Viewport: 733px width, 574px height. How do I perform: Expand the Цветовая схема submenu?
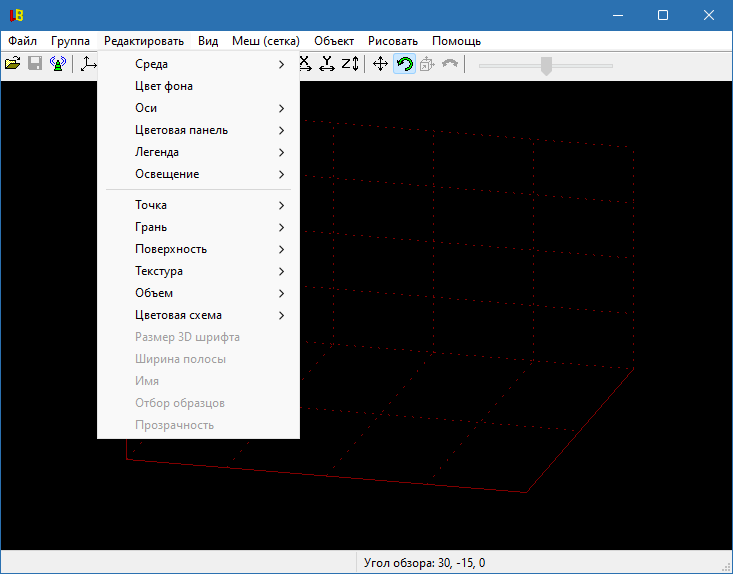coord(199,315)
